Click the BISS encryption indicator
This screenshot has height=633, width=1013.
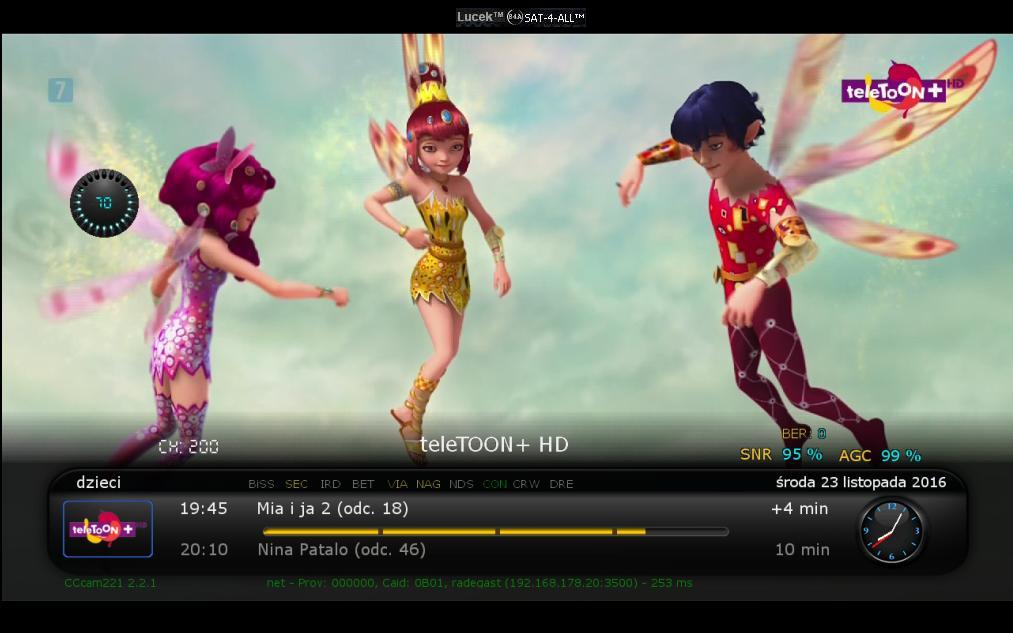[261, 484]
